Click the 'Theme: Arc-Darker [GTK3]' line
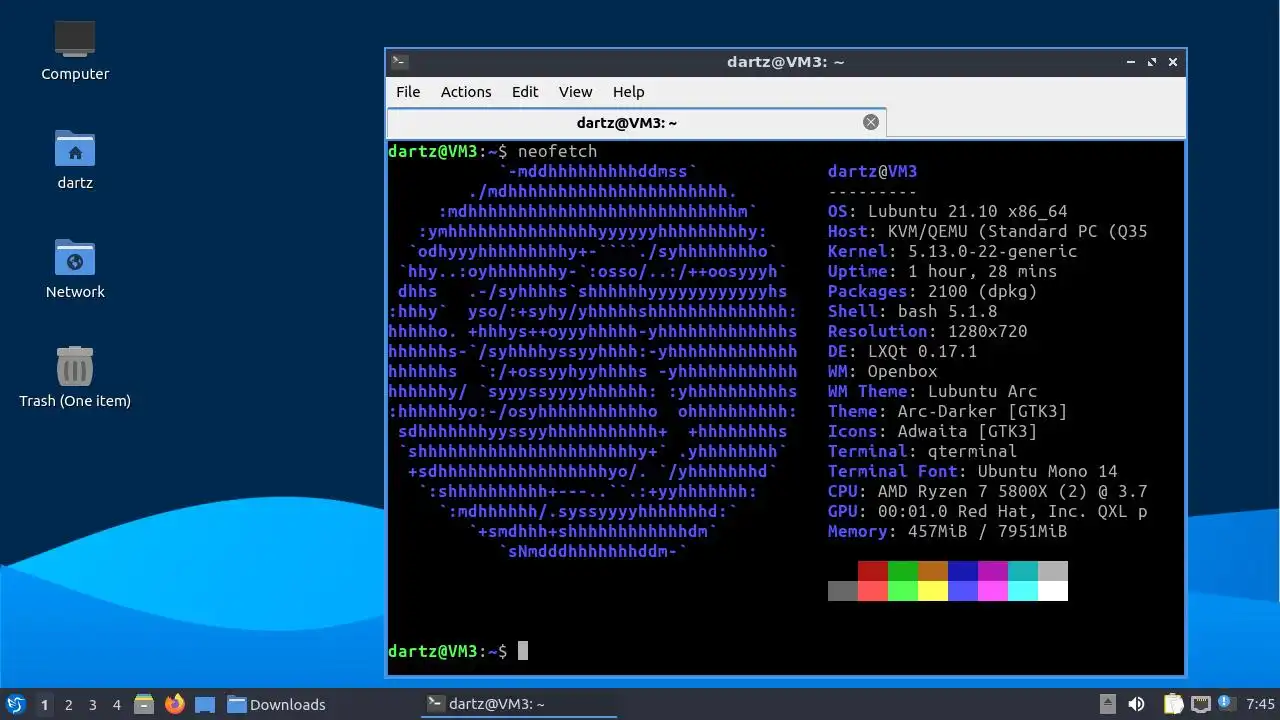The image size is (1280, 720). (x=947, y=411)
